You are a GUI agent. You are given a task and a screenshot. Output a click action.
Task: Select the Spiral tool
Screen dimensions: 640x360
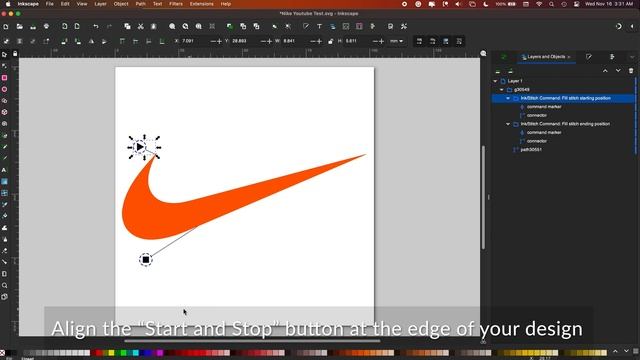coord(4,123)
